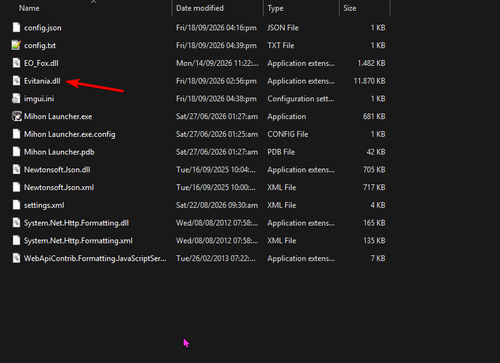Click the System.Net.Http.Formatting.dll file icon
This screenshot has height=363, width=500.
tap(16, 222)
